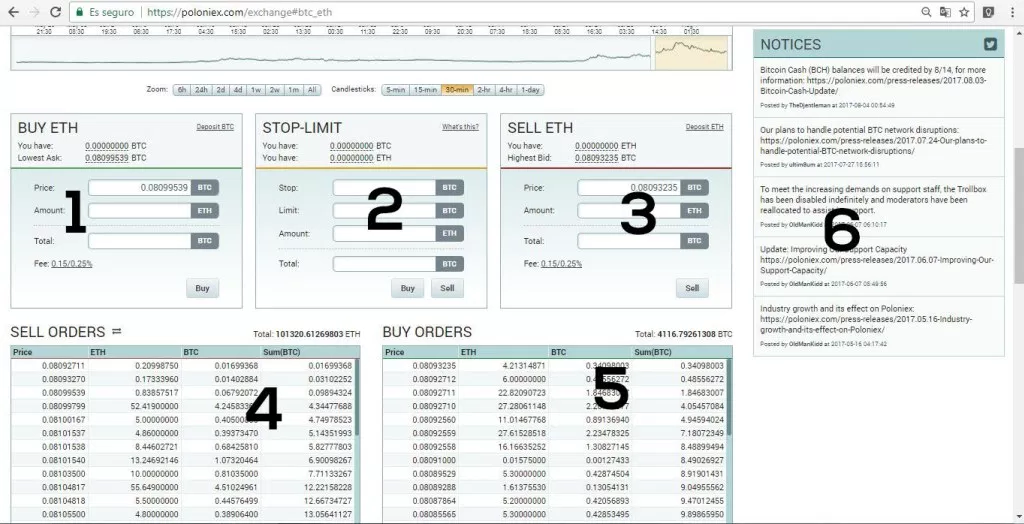This screenshot has width=1024, height=524.
Task: Set chart zoom to 1m
Action: pos(293,90)
